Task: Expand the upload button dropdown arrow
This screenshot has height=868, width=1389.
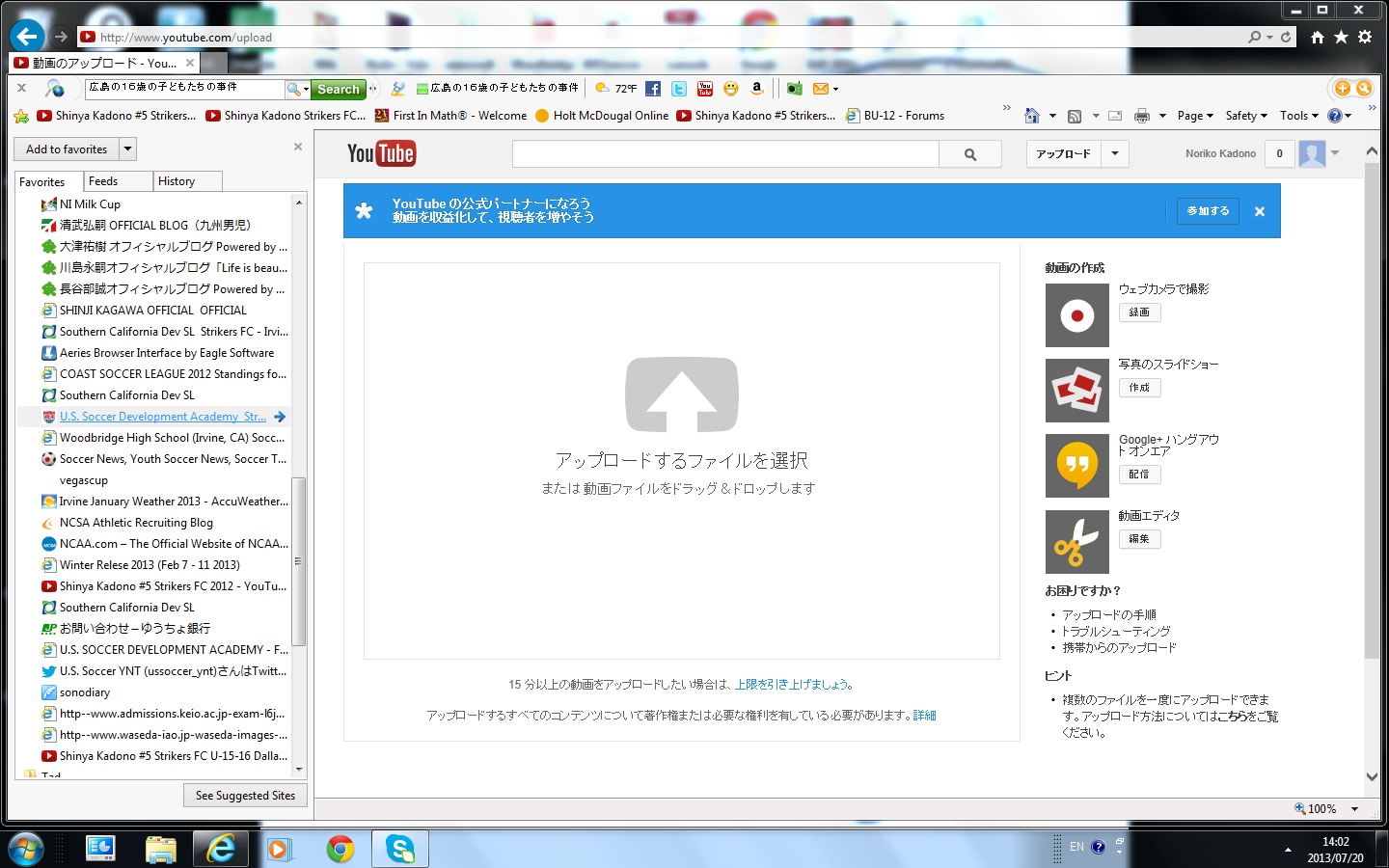Action: coord(1115,154)
